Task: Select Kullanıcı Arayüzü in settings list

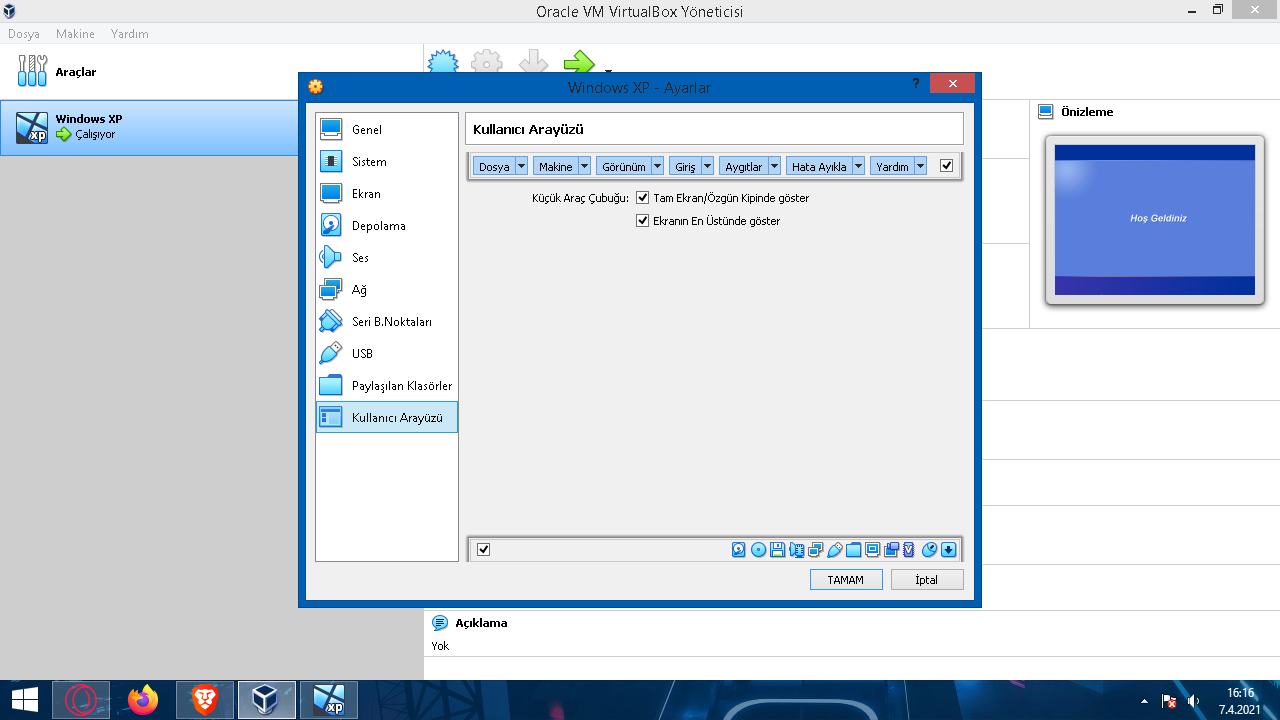Action: pos(386,417)
